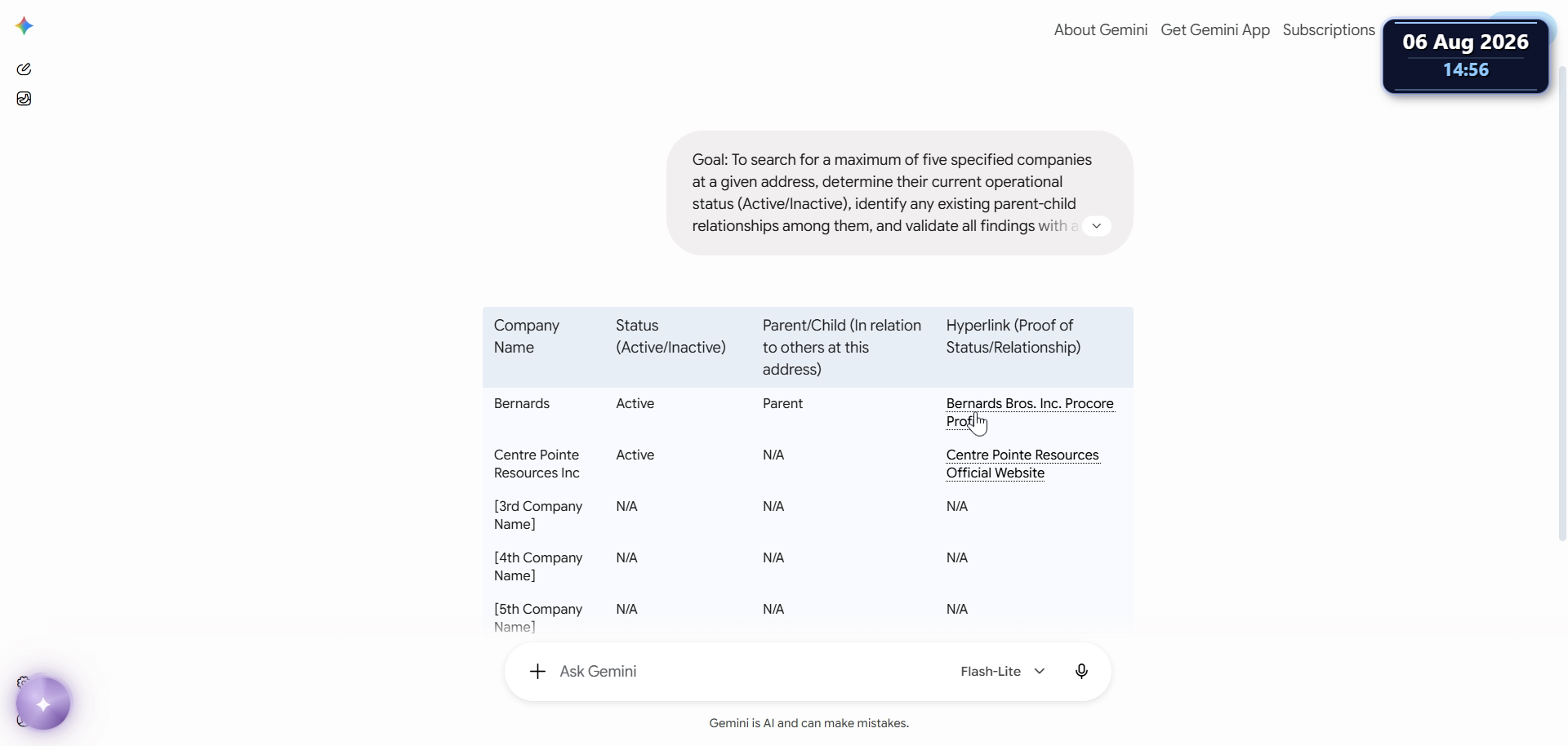Expand the collapsed user prompt message
Image resolution: width=1568 pixels, height=746 pixels.
1097,226
